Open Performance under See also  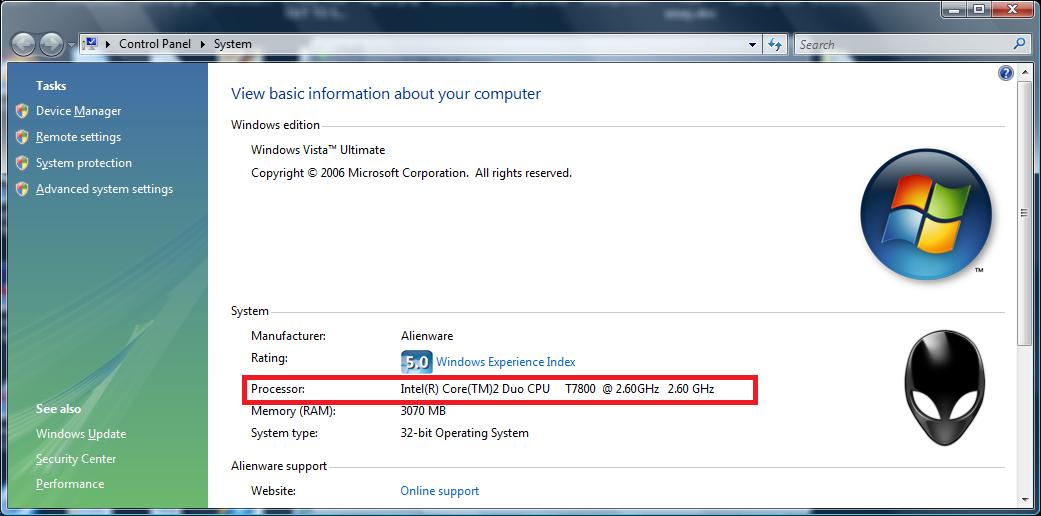70,484
